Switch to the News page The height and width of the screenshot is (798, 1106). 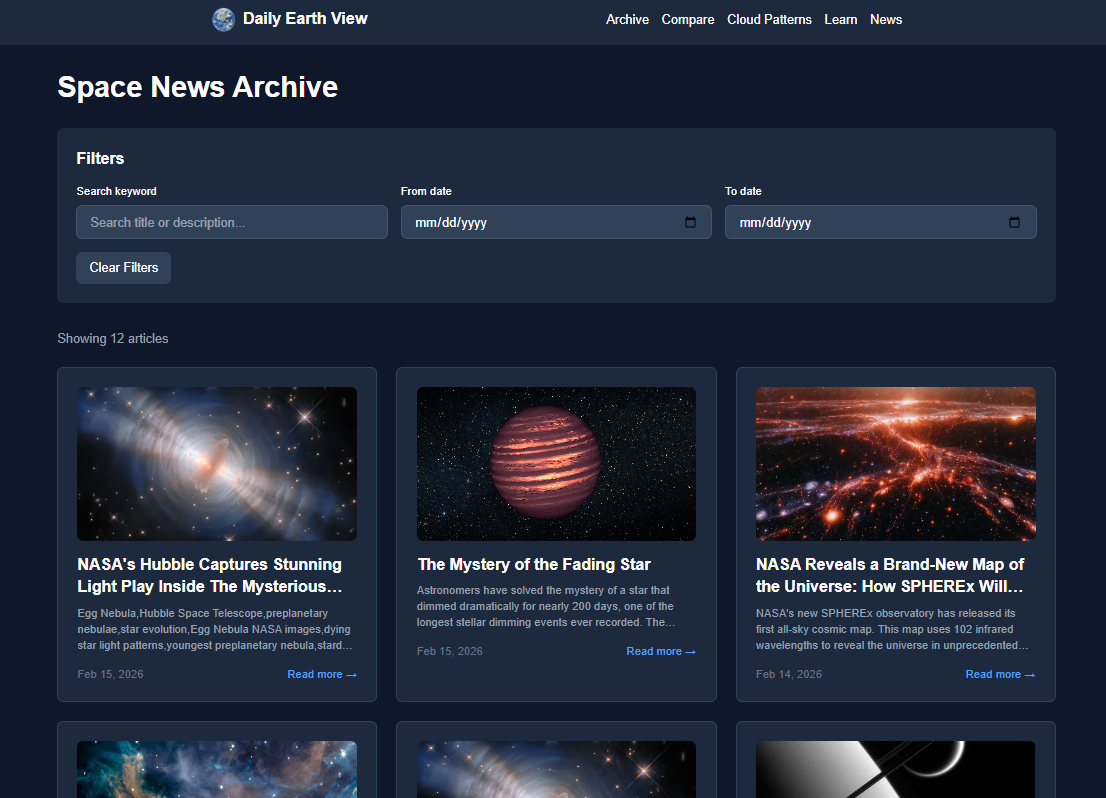pos(886,20)
